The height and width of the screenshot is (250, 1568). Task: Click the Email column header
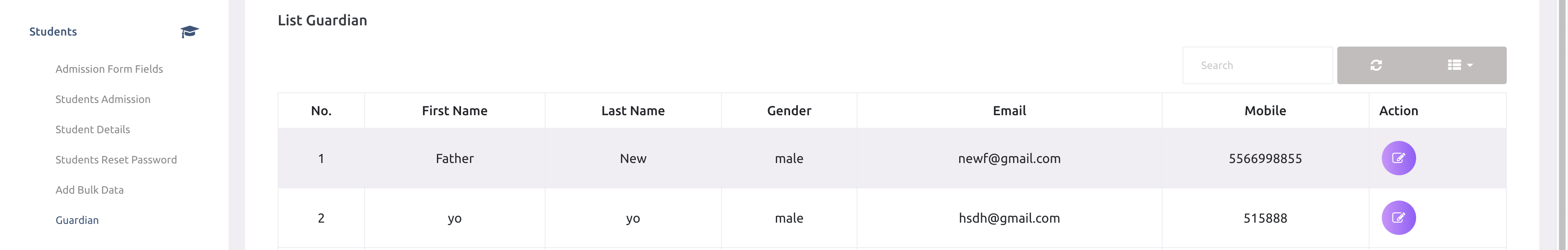[1009, 111]
